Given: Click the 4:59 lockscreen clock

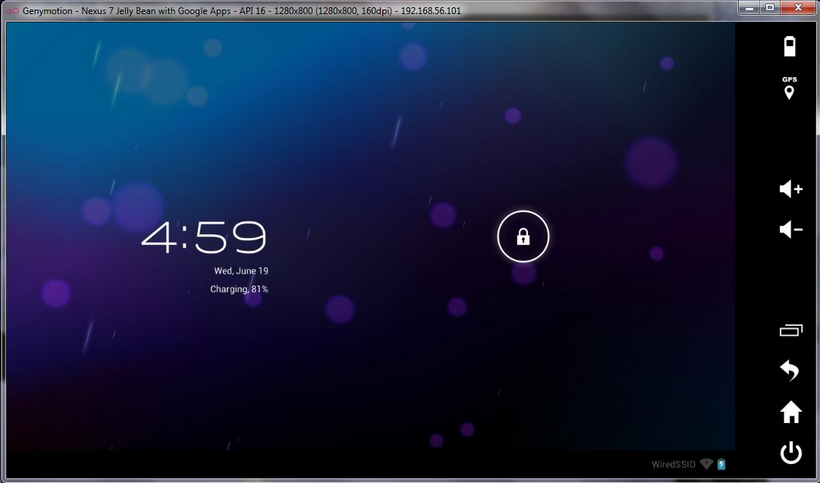Looking at the screenshot, I should click(204, 237).
